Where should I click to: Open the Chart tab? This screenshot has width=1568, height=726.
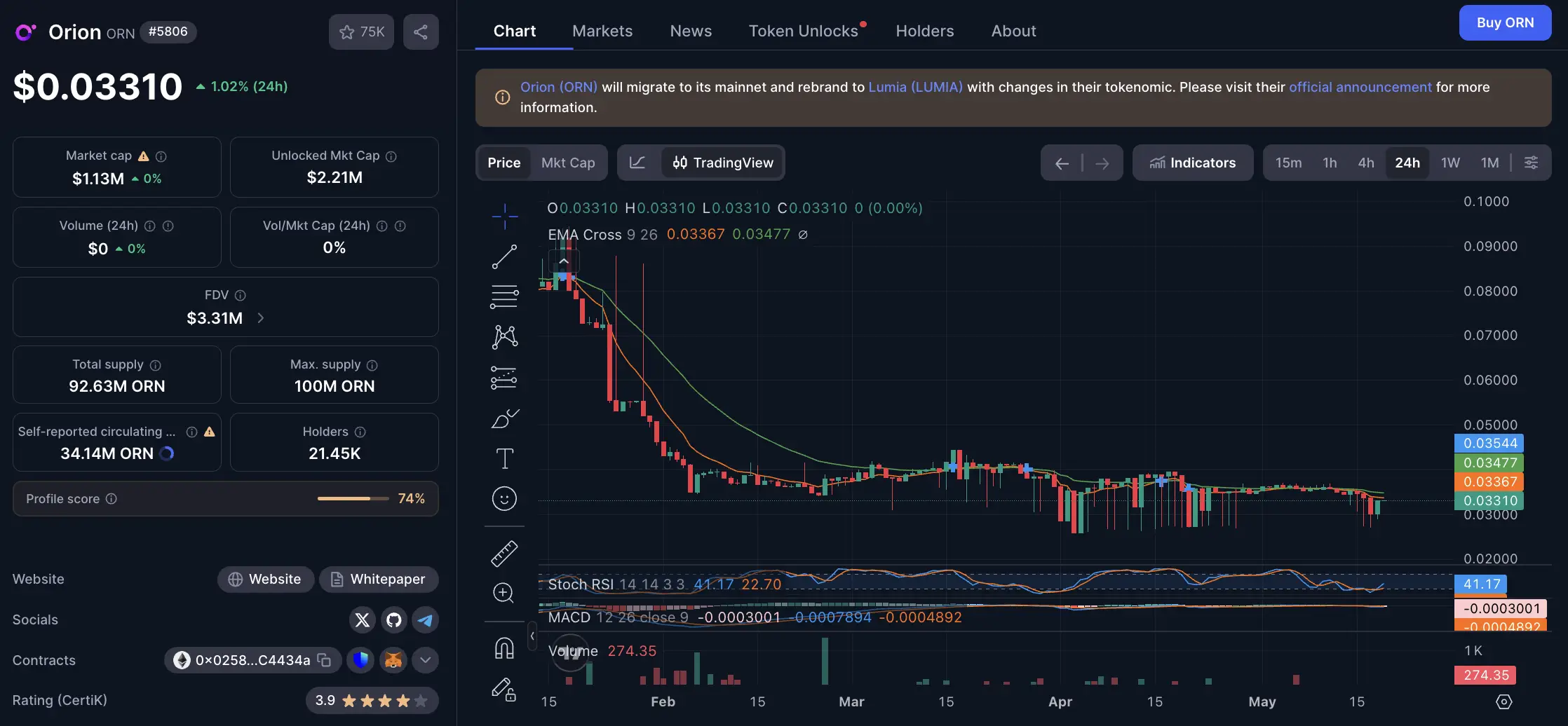point(515,31)
